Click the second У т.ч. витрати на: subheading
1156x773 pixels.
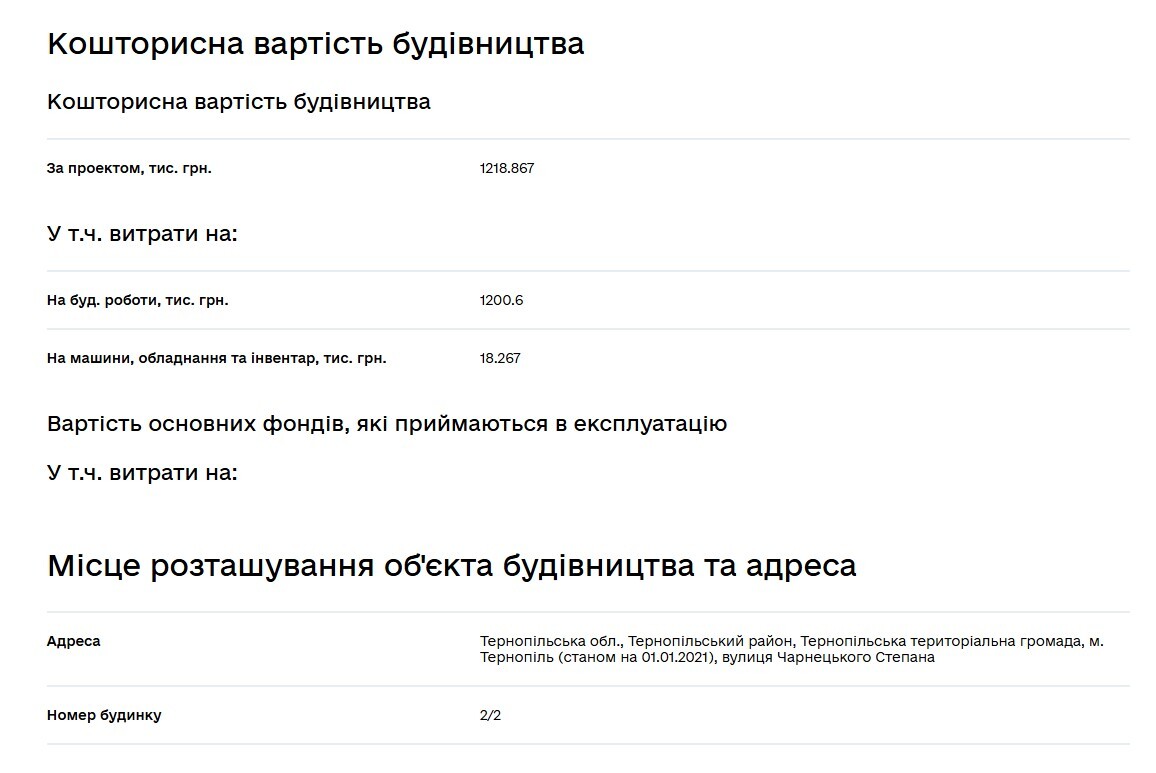pyautogui.click(x=142, y=473)
